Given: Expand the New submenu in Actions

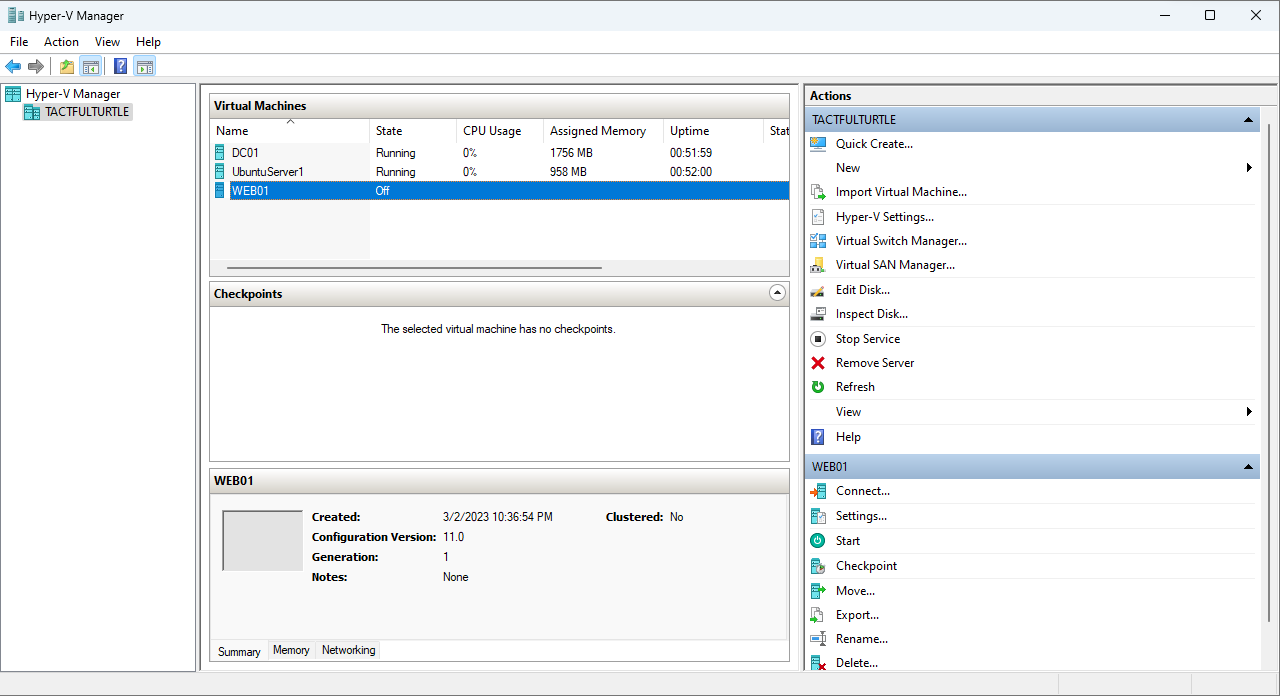Looking at the screenshot, I should 847,167.
